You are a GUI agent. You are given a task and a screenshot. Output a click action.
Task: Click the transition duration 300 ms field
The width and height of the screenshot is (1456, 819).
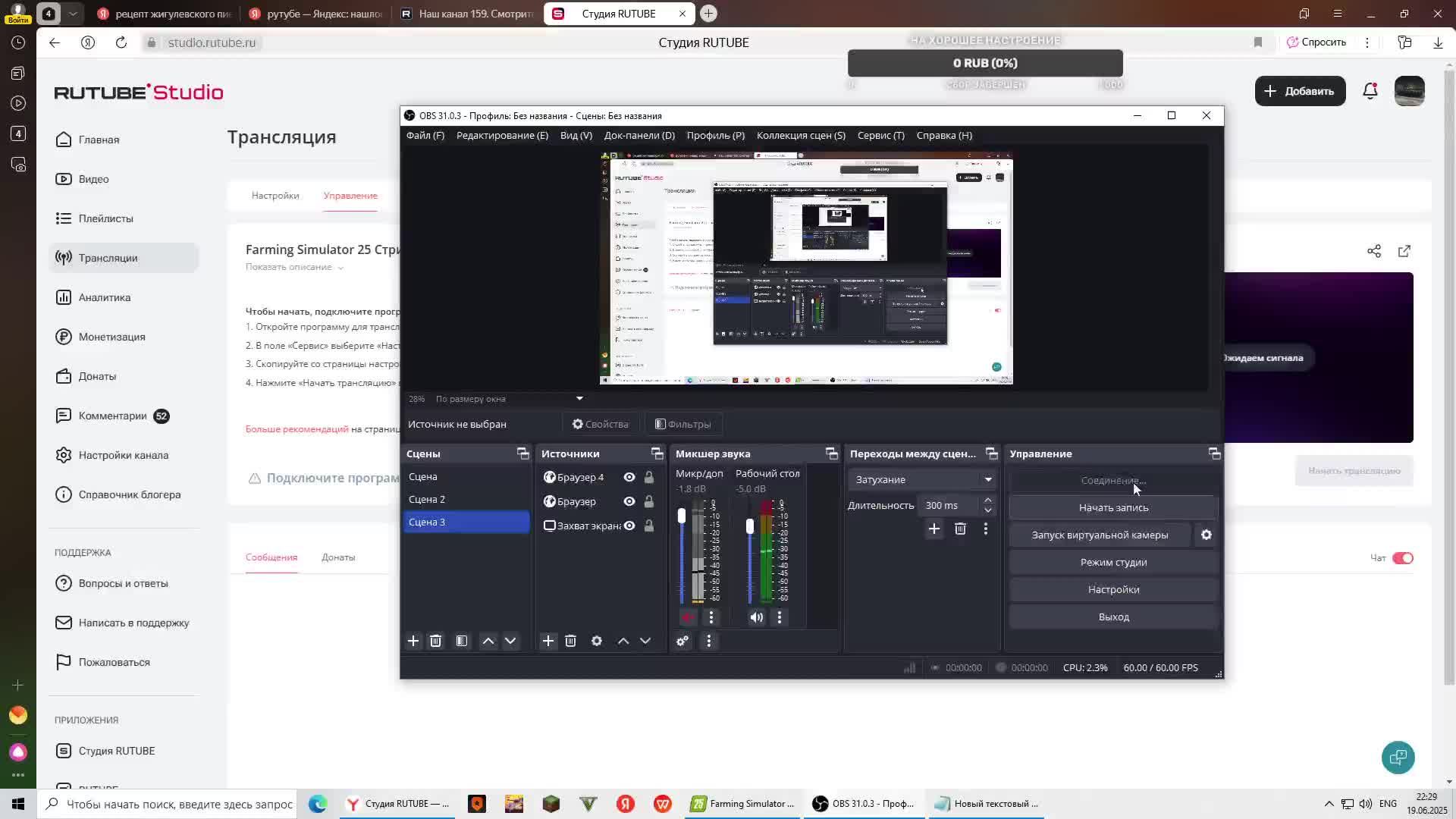point(948,506)
